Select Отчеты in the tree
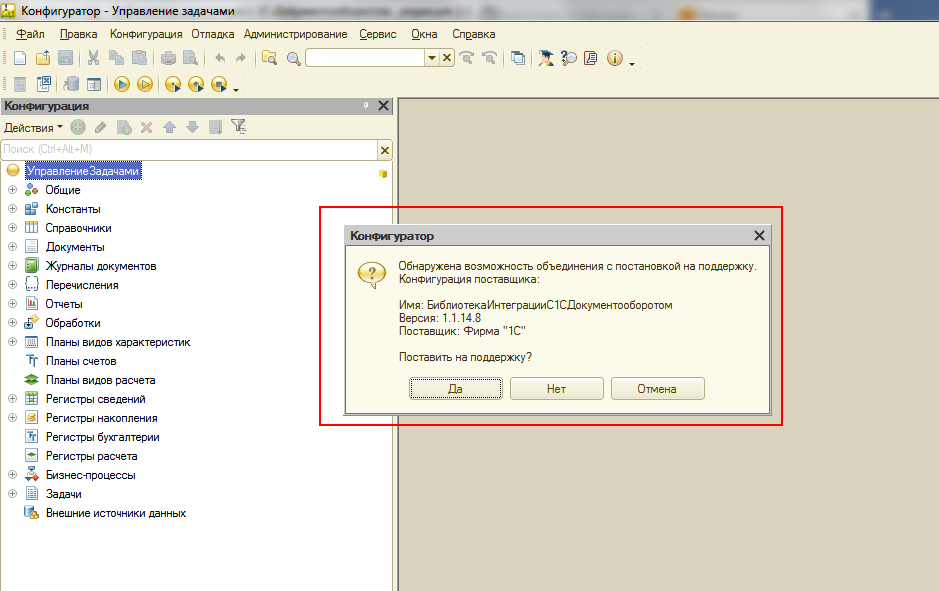This screenshot has height=591, width=939. (64, 304)
